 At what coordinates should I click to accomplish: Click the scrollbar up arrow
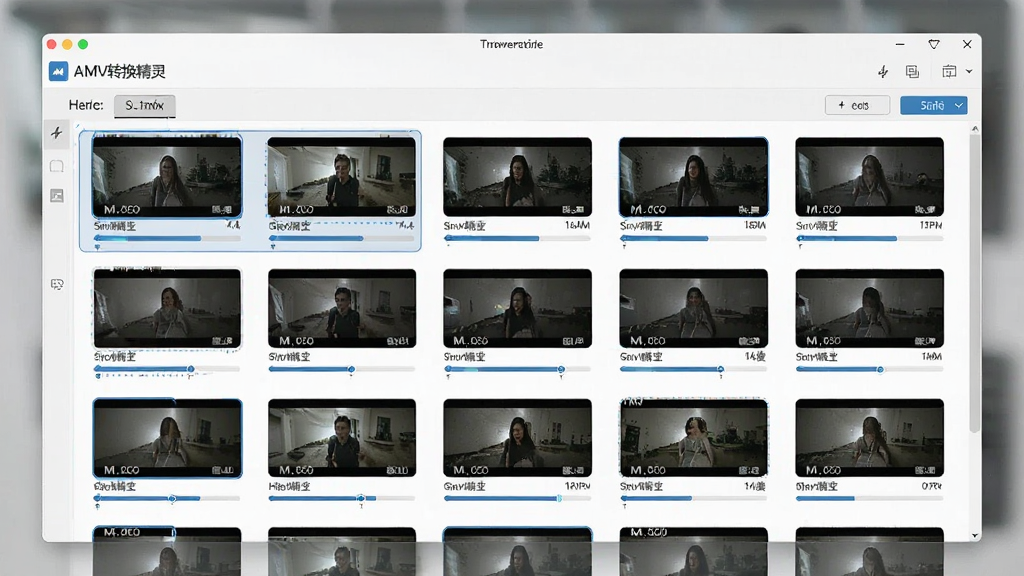(975, 129)
